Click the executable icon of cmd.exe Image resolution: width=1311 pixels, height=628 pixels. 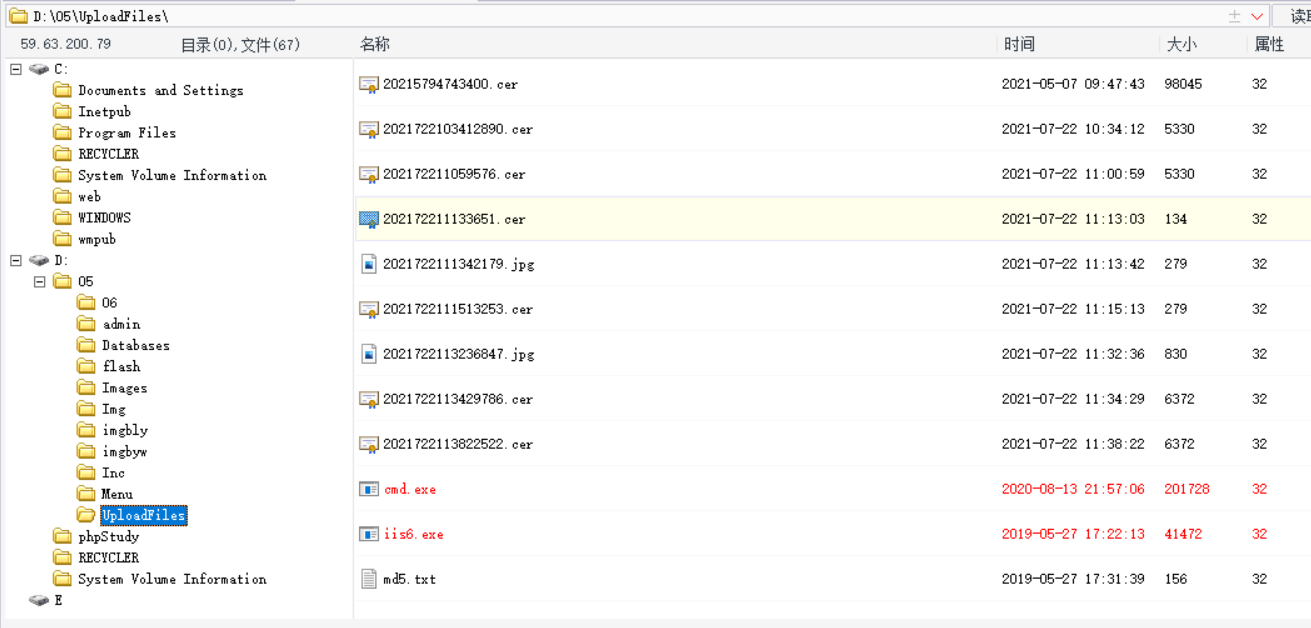[369, 489]
